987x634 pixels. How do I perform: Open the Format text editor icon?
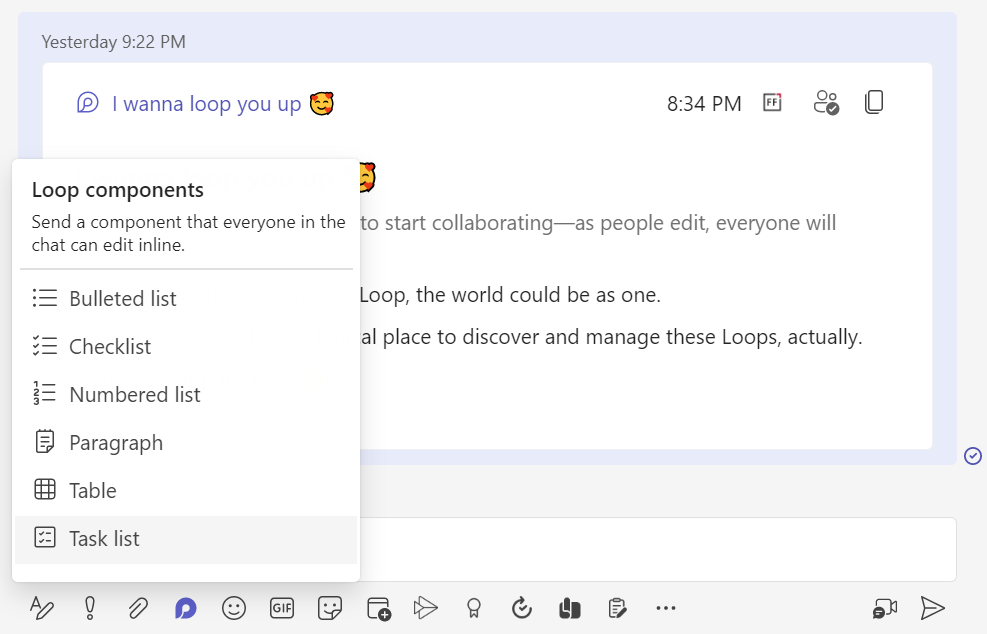click(x=42, y=608)
